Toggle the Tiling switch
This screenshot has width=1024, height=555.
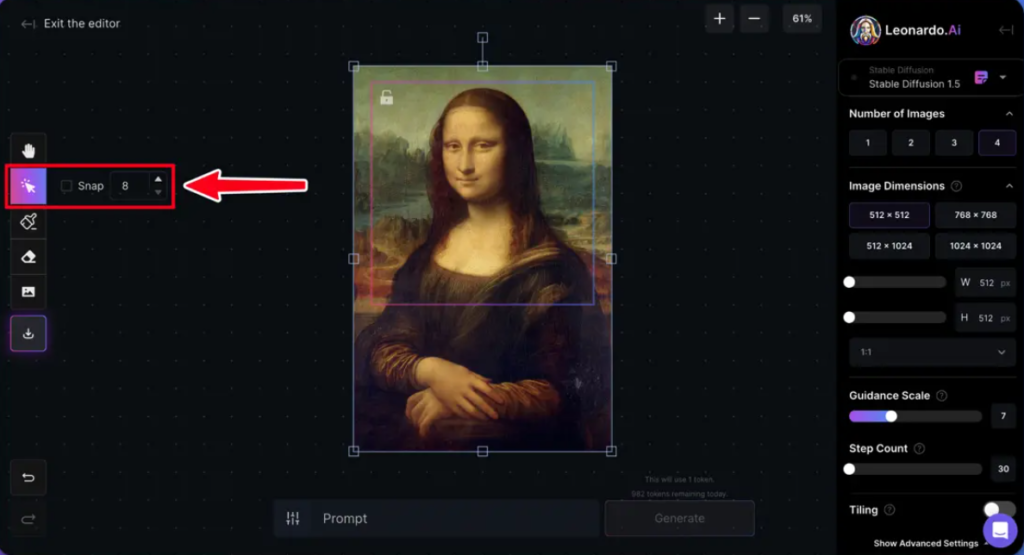click(x=999, y=509)
